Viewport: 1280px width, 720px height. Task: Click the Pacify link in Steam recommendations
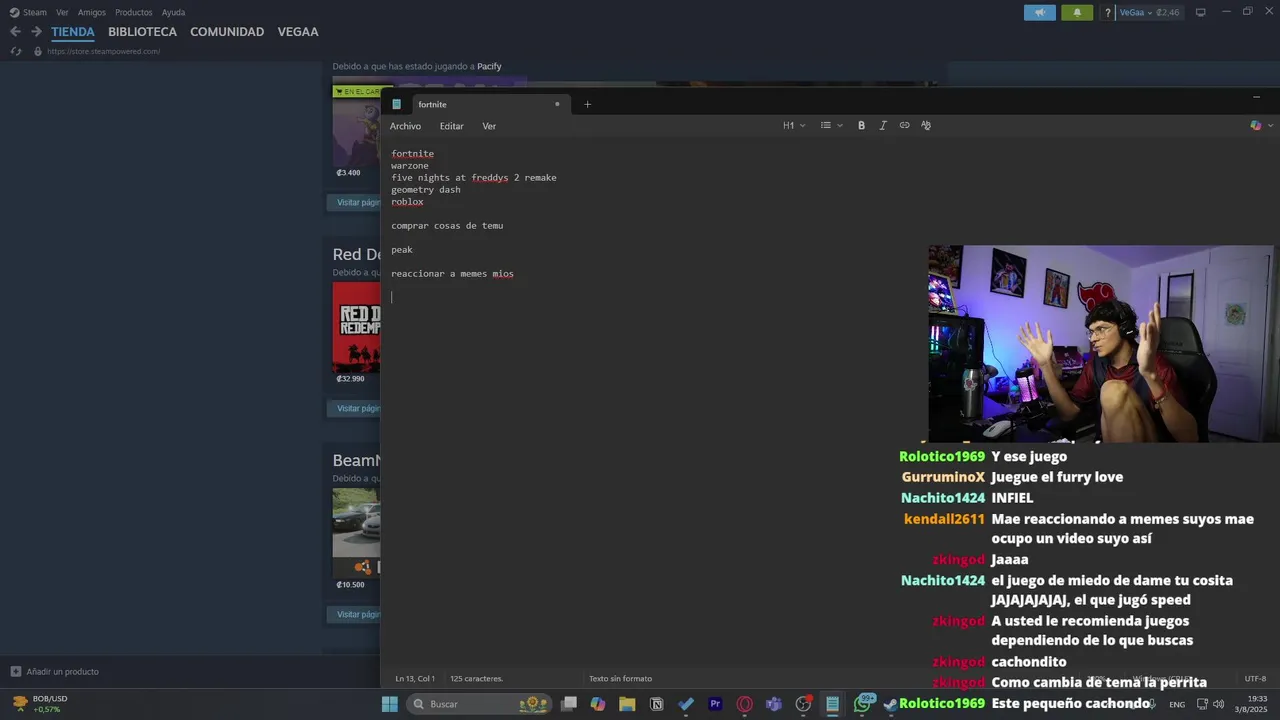(x=489, y=66)
